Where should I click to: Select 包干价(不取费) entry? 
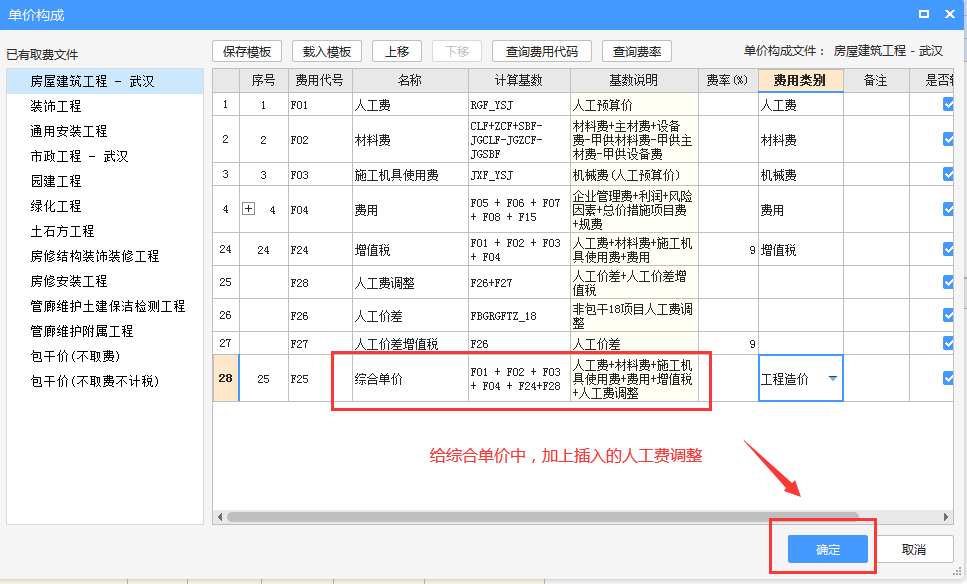click(x=105, y=356)
